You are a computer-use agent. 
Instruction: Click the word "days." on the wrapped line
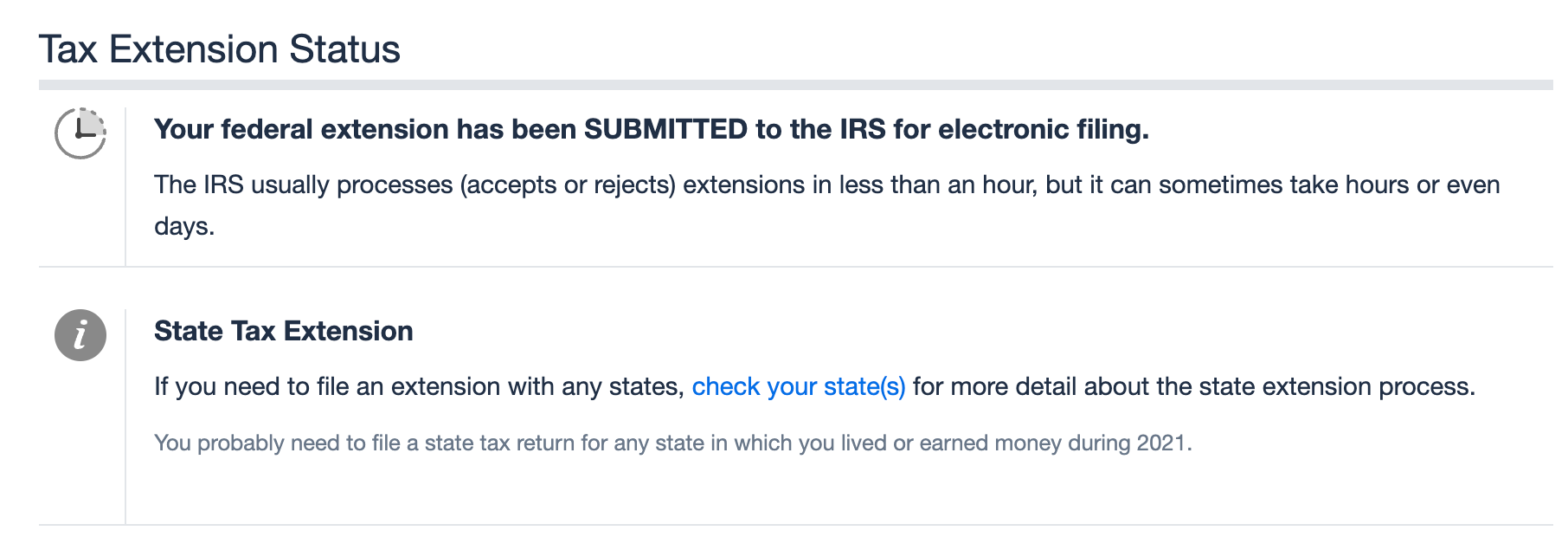pos(184,226)
